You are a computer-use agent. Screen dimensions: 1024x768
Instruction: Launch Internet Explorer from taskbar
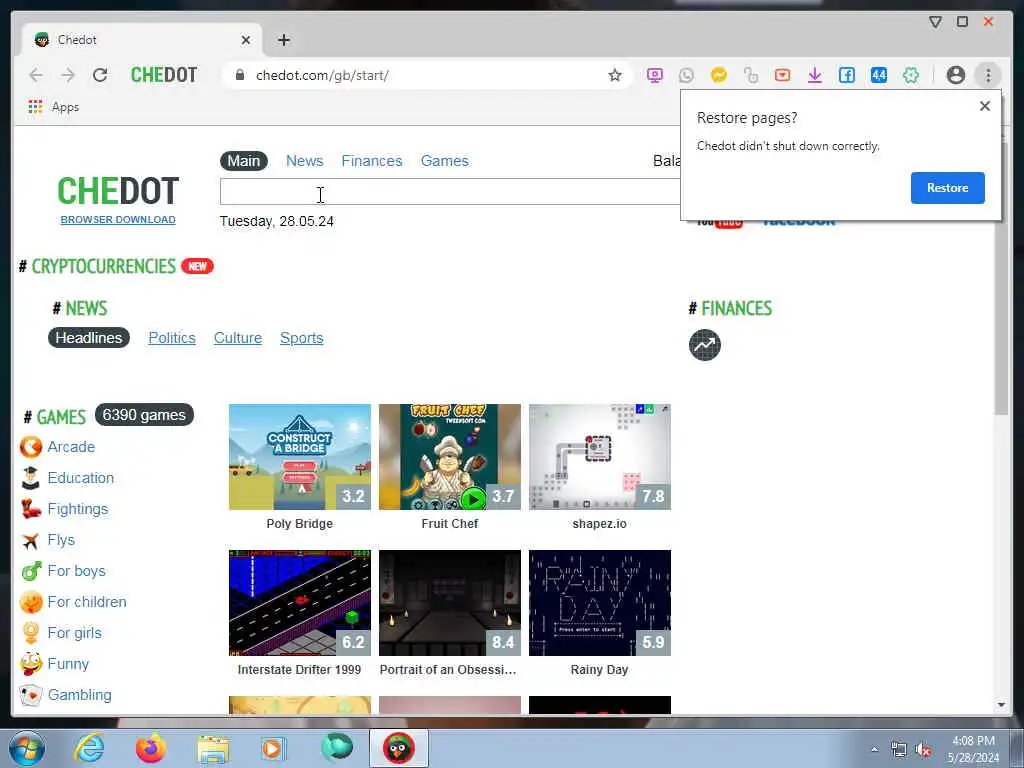pos(88,748)
